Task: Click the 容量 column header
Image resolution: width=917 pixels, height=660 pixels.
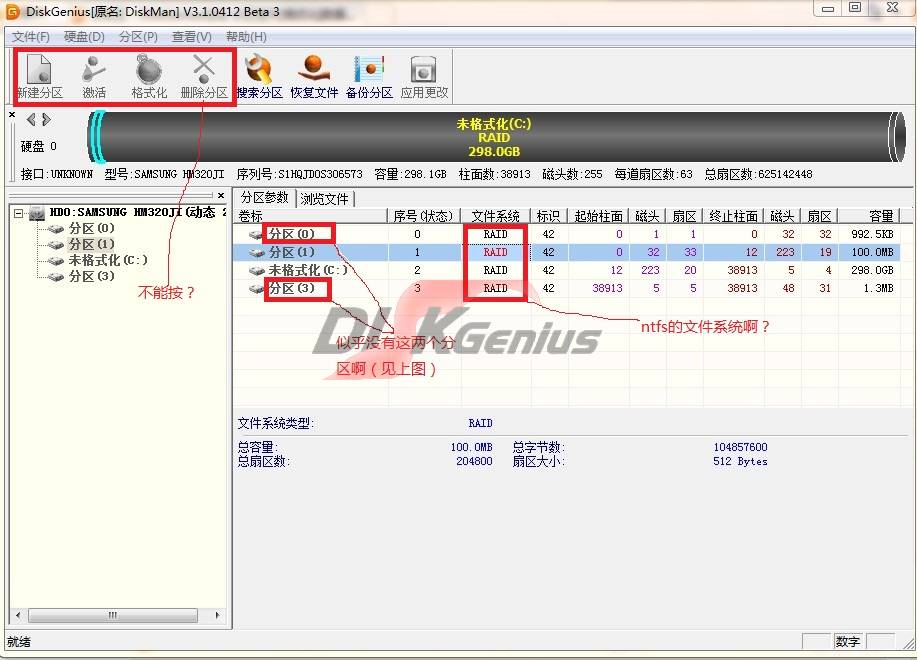Action: (x=868, y=216)
